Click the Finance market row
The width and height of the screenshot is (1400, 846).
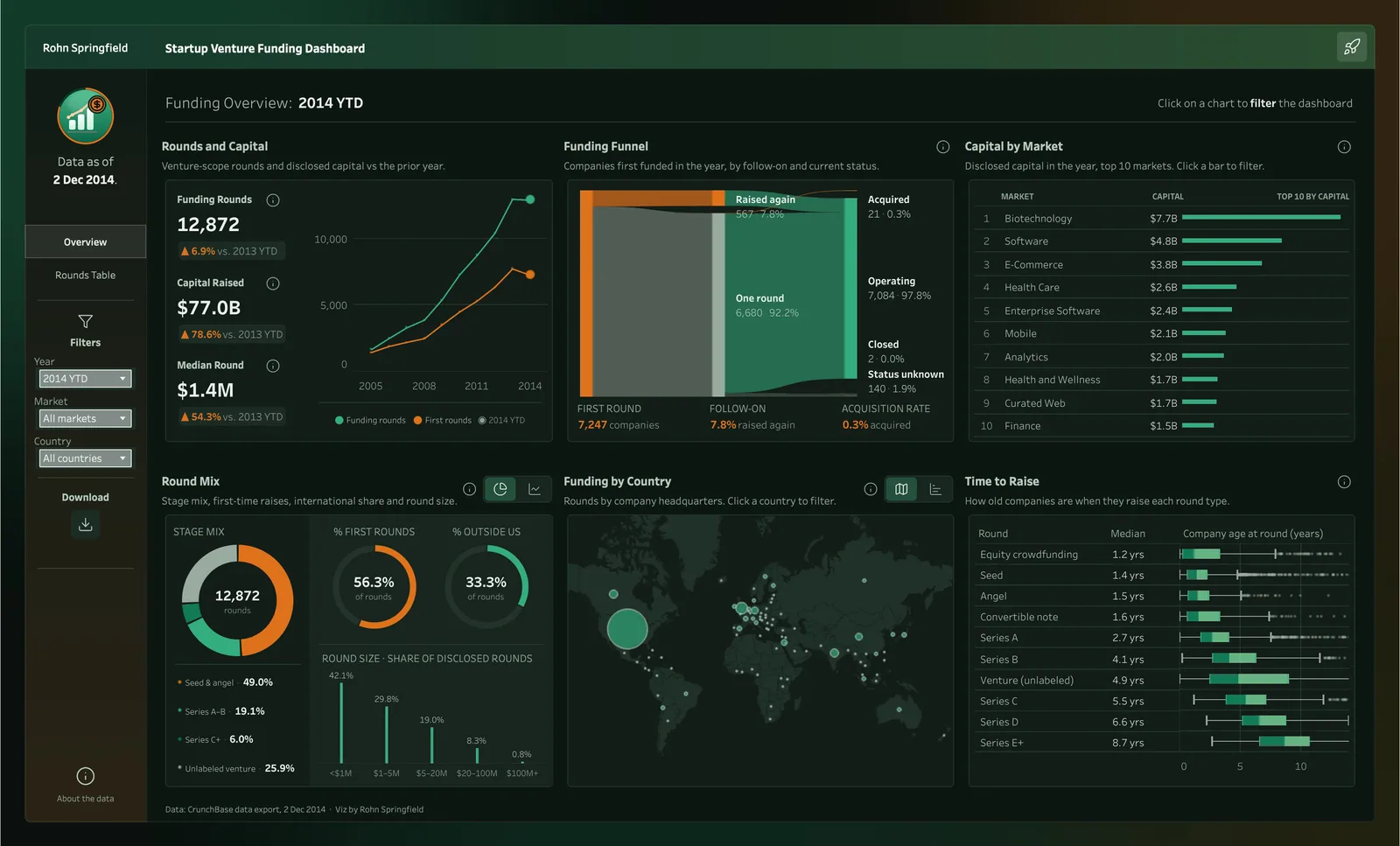coord(1161,426)
